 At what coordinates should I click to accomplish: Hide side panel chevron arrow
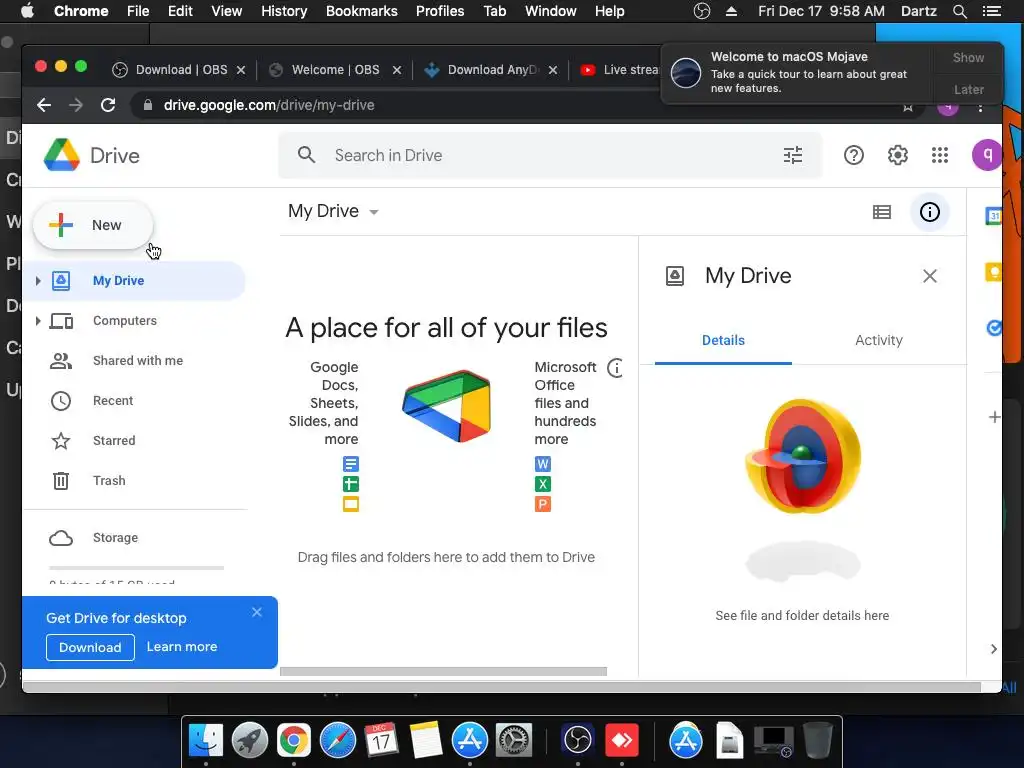[x=993, y=648]
